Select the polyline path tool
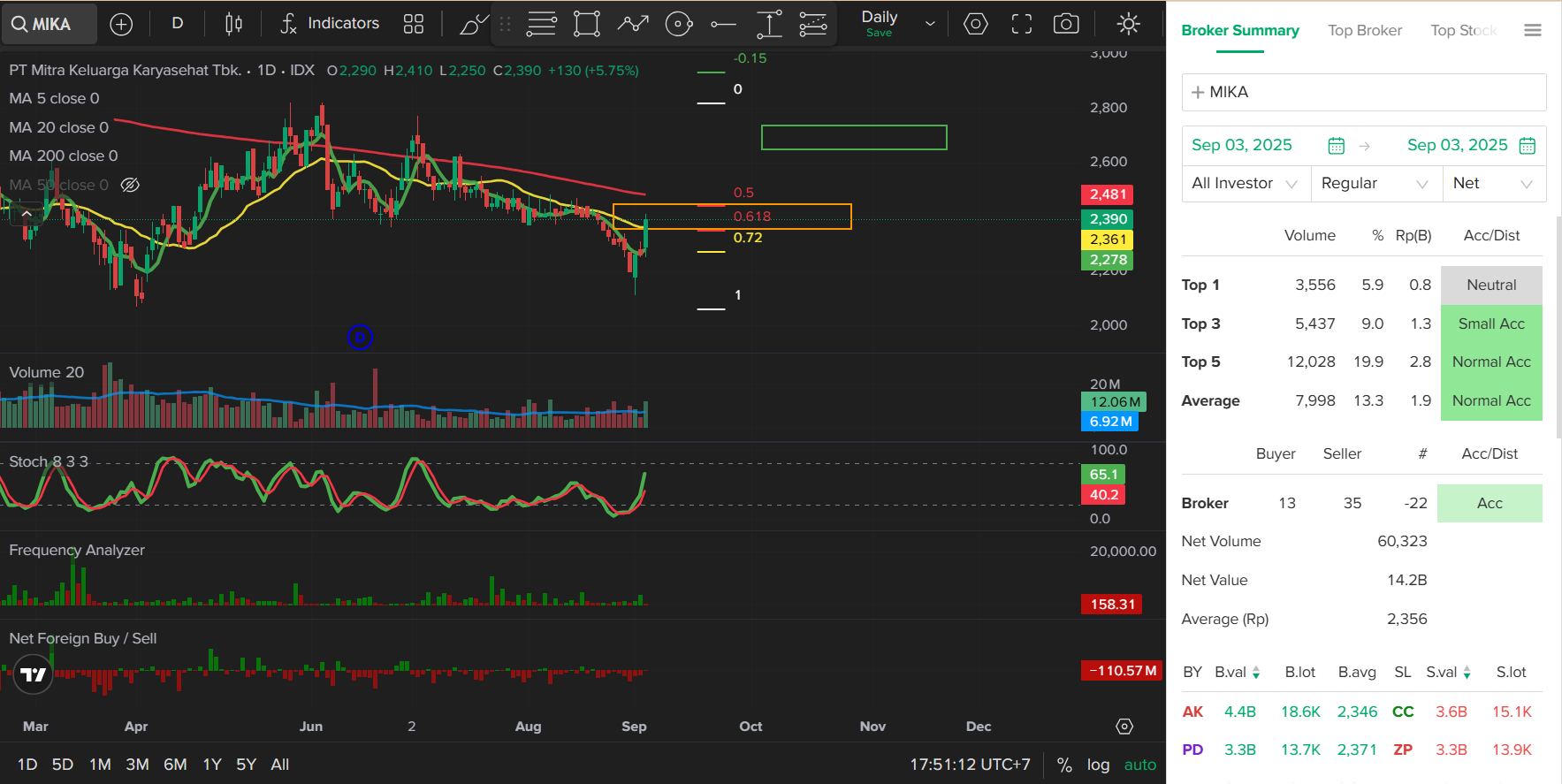 coord(633,24)
